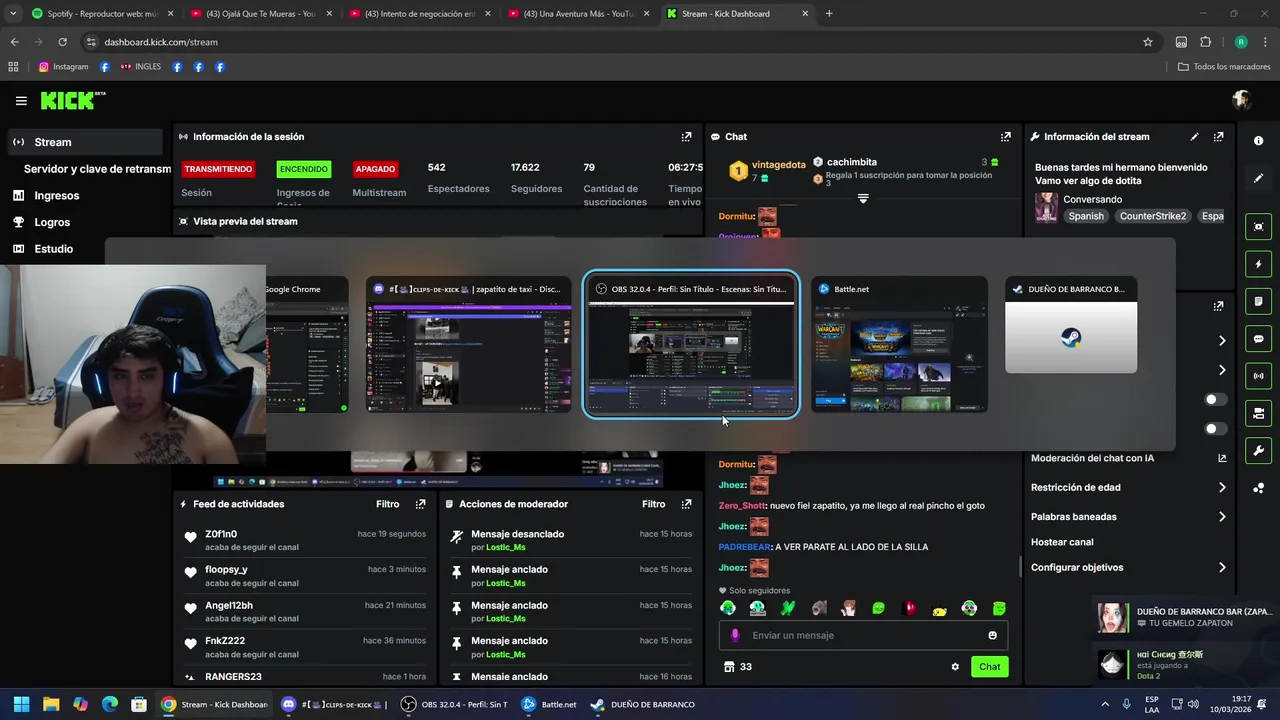This screenshot has width=1280, height=720.
Task: Open a new Chrome tab
Action: [x=829, y=14]
